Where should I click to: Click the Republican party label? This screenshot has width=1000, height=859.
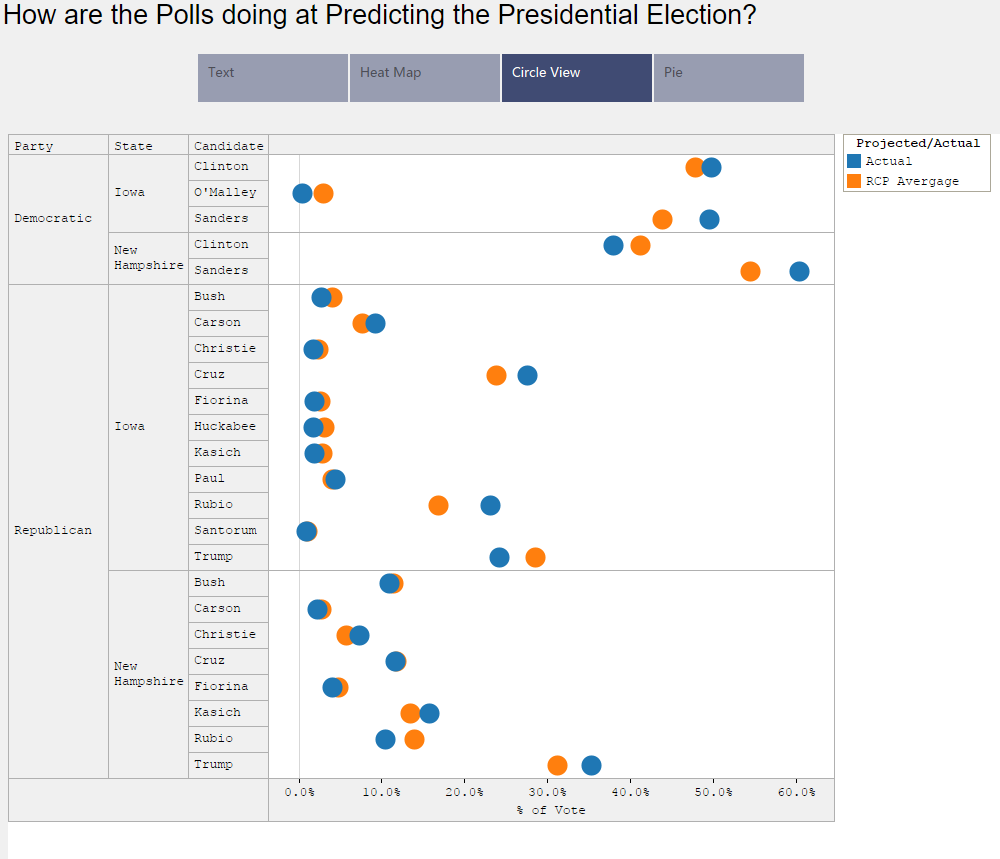pyautogui.click(x=53, y=529)
